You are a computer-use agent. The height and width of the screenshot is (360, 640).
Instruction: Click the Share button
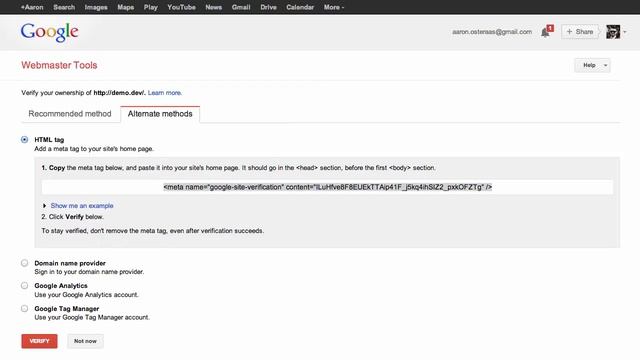580,32
